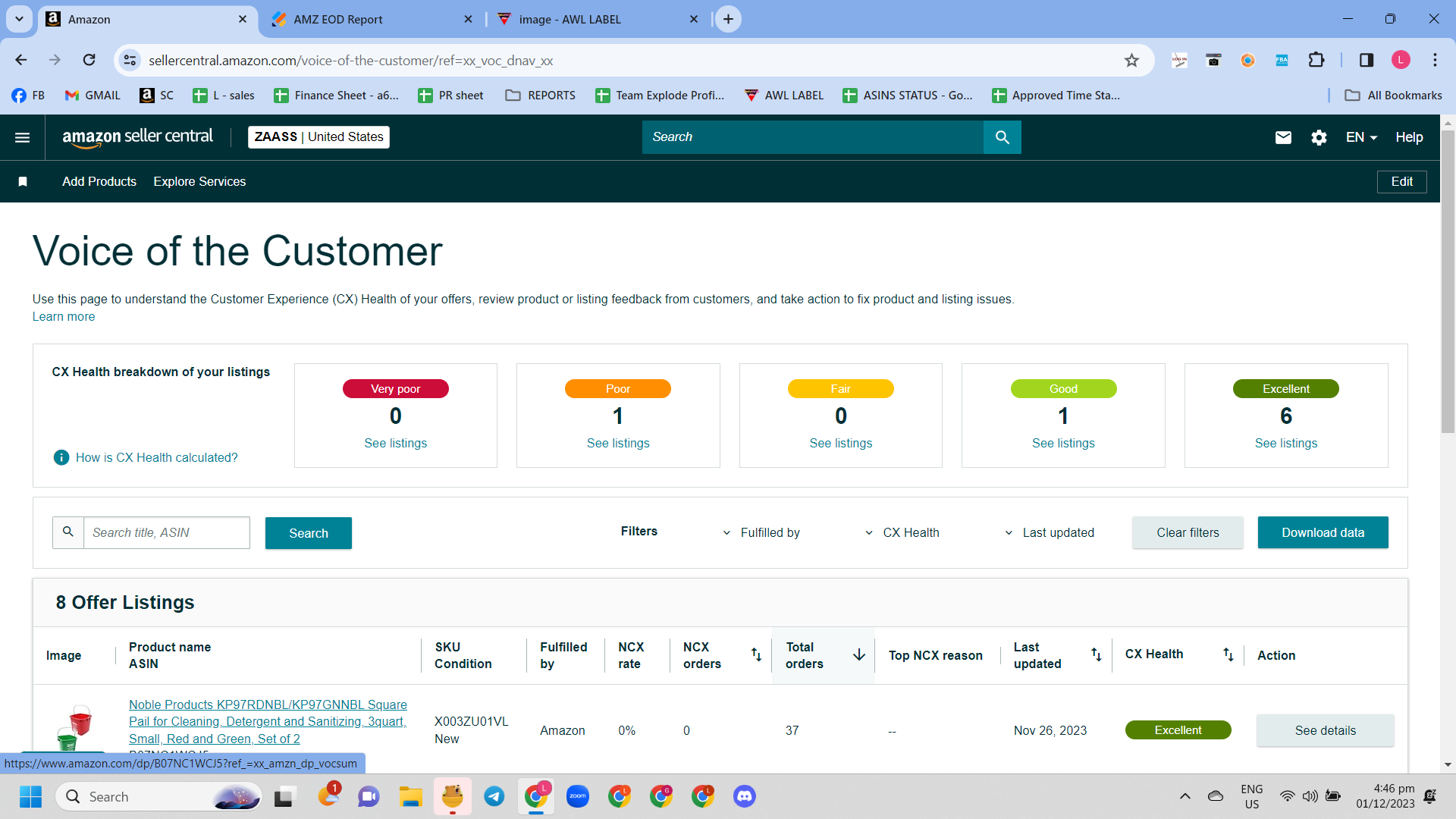Open the REPORTS bookmarks folder
The width and height of the screenshot is (1456, 819).
(x=541, y=95)
